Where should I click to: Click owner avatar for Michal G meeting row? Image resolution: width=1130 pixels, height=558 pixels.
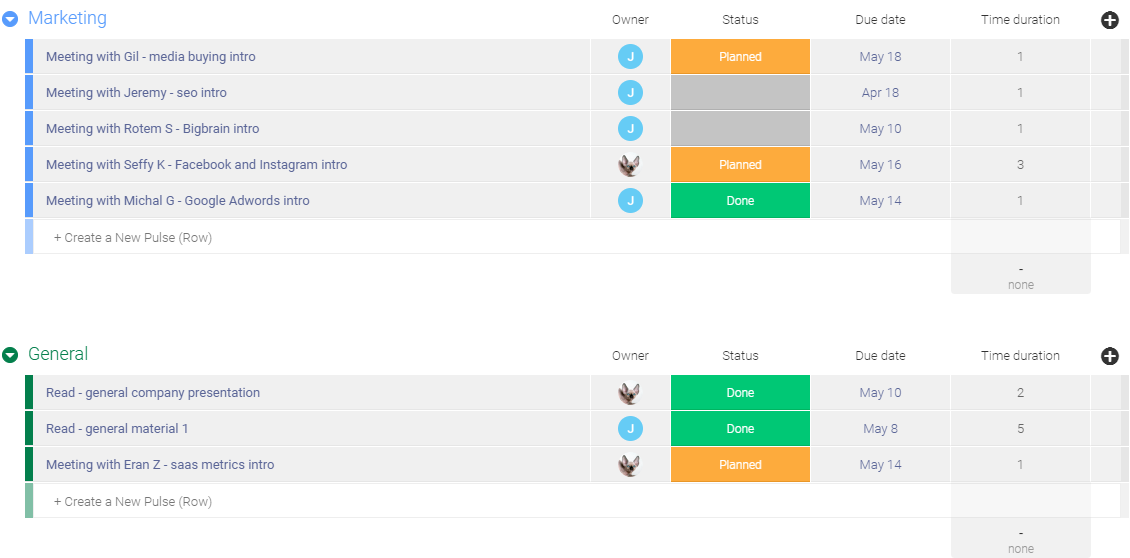coord(630,201)
